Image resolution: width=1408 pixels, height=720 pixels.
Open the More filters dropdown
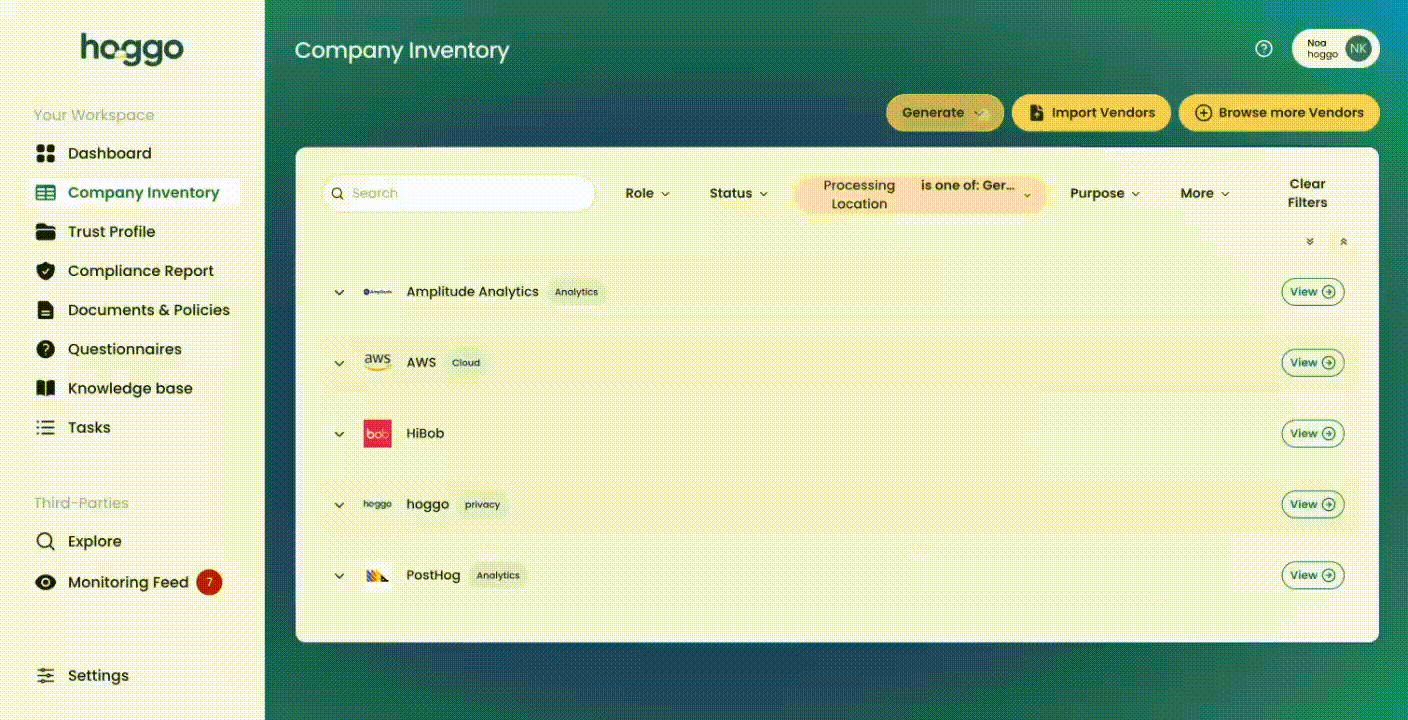coord(1205,193)
